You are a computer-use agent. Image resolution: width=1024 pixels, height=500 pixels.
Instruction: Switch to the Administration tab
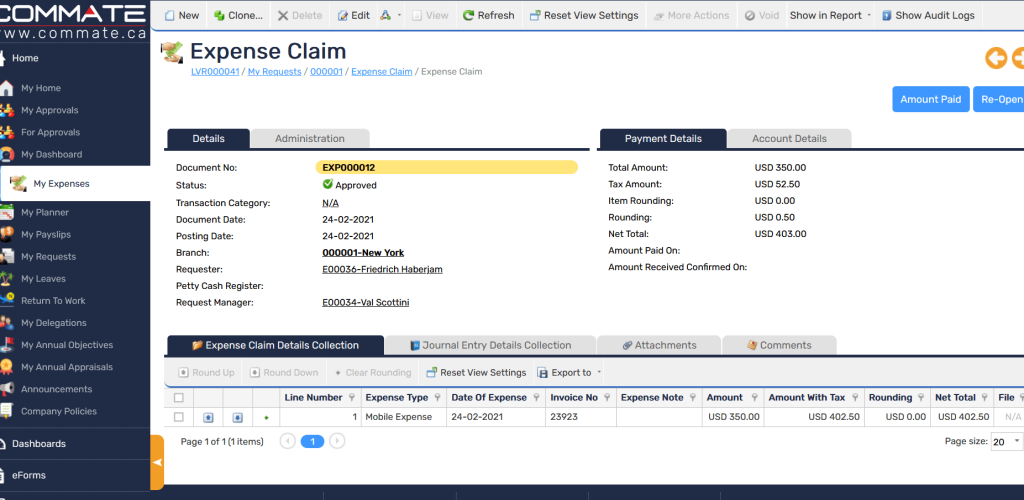point(309,139)
